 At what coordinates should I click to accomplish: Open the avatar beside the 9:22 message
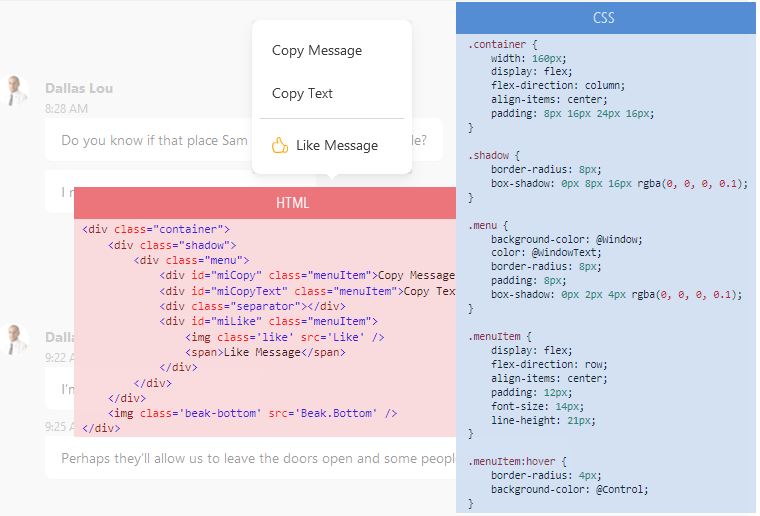14,339
